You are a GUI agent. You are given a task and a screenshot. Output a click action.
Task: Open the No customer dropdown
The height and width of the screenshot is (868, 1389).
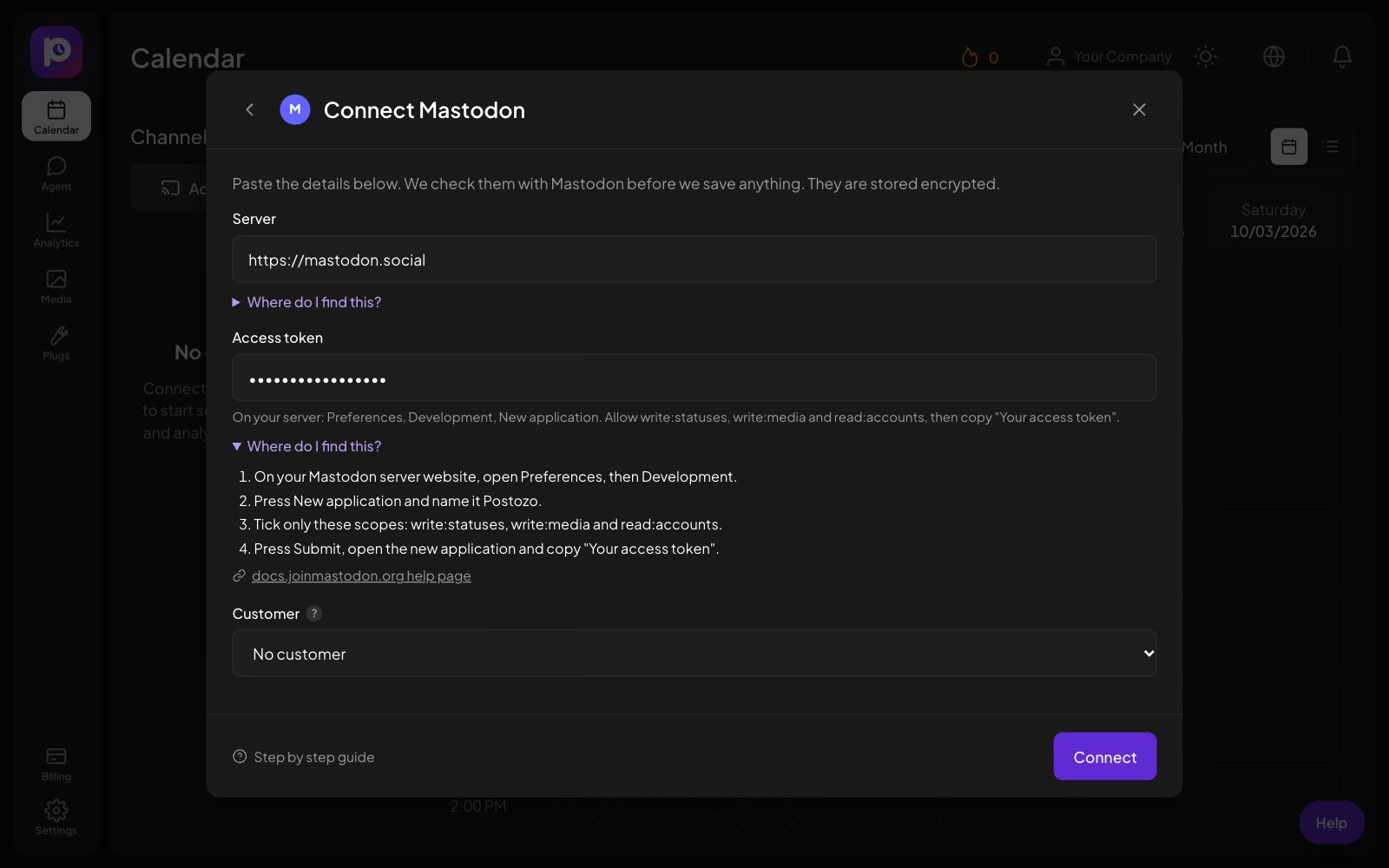click(694, 654)
